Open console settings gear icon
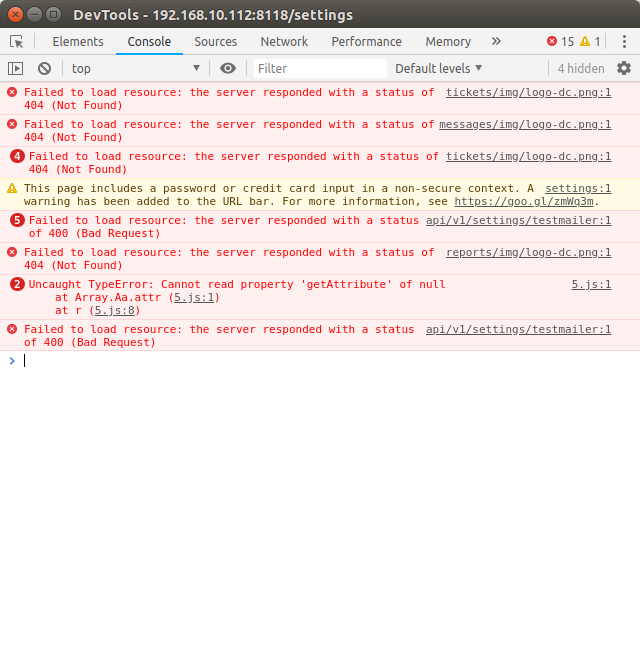640x668 pixels. pos(624,68)
